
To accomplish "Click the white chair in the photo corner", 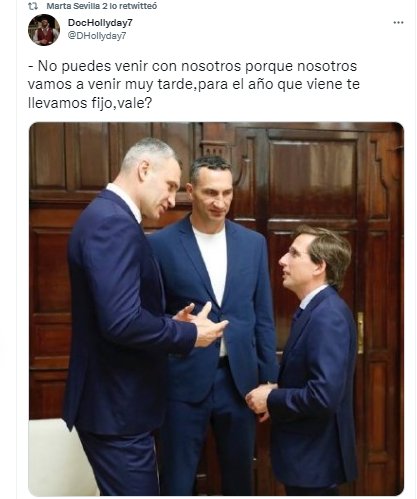I will pyautogui.click(x=55, y=457).
